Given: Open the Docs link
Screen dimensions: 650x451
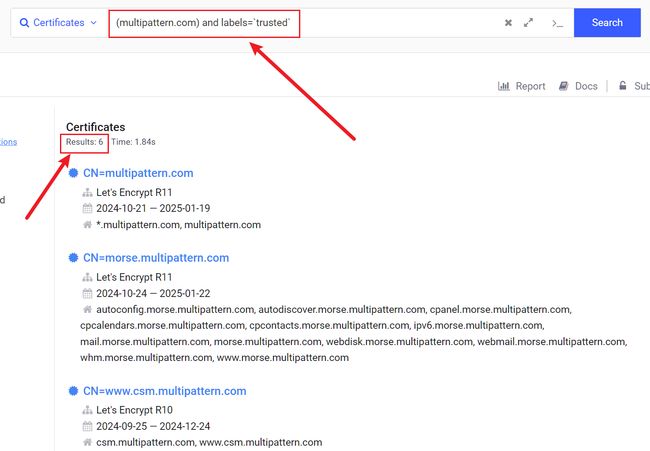Looking at the screenshot, I should [578, 86].
